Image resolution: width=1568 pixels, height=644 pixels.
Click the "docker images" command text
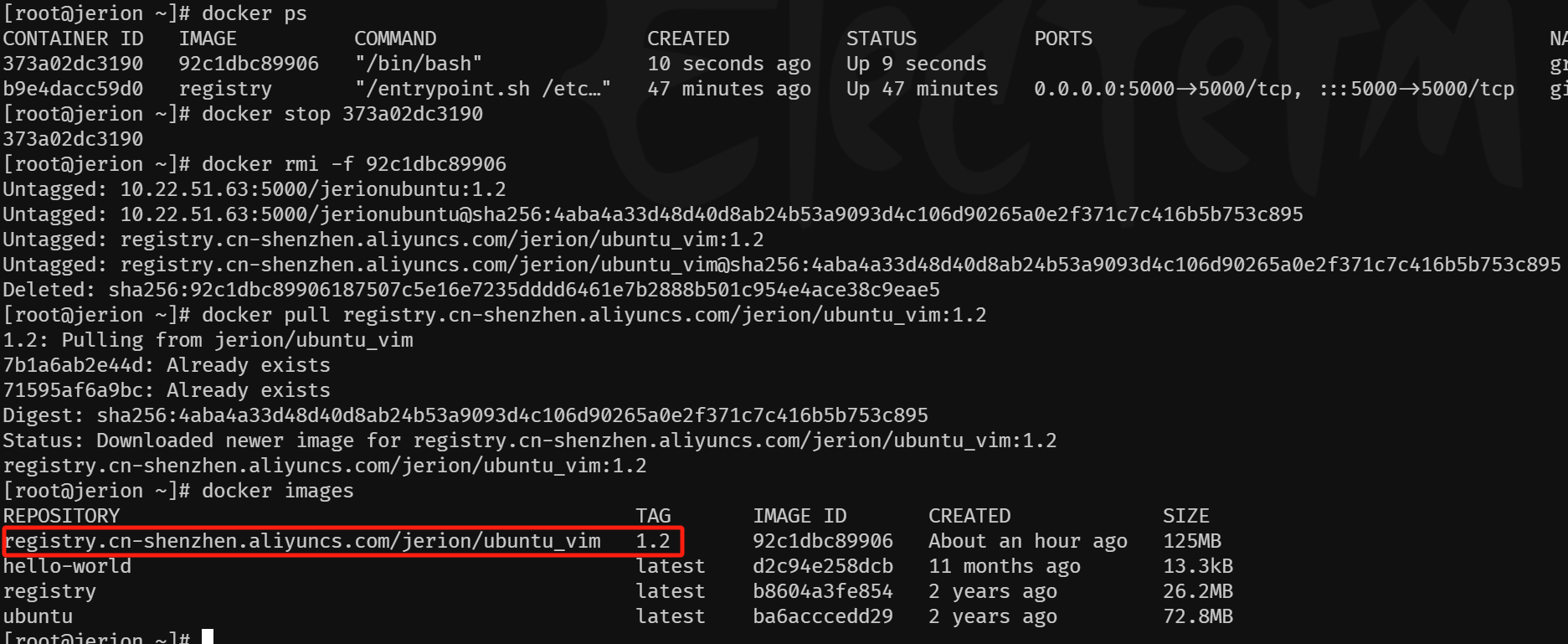click(x=278, y=491)
